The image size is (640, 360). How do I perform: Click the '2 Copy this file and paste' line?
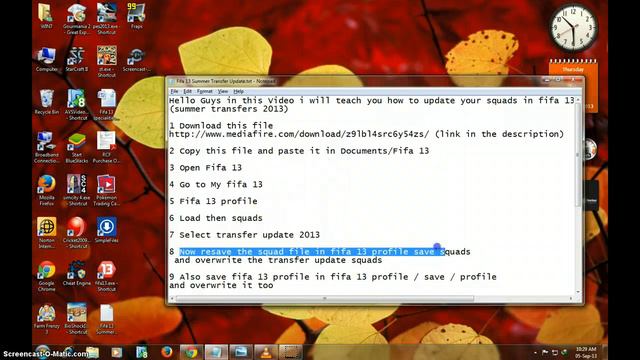click(299, 151)
